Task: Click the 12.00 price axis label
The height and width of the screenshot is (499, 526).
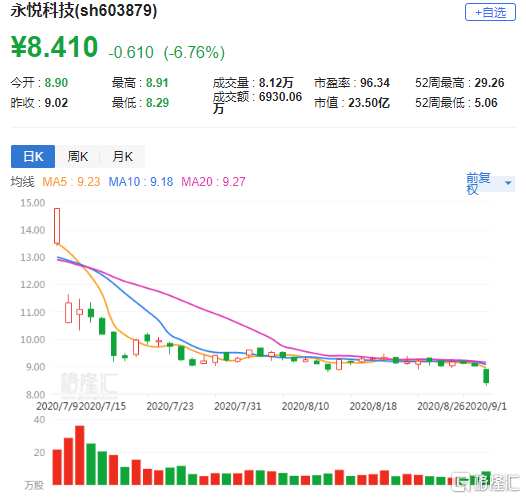Action: (33, 284)
